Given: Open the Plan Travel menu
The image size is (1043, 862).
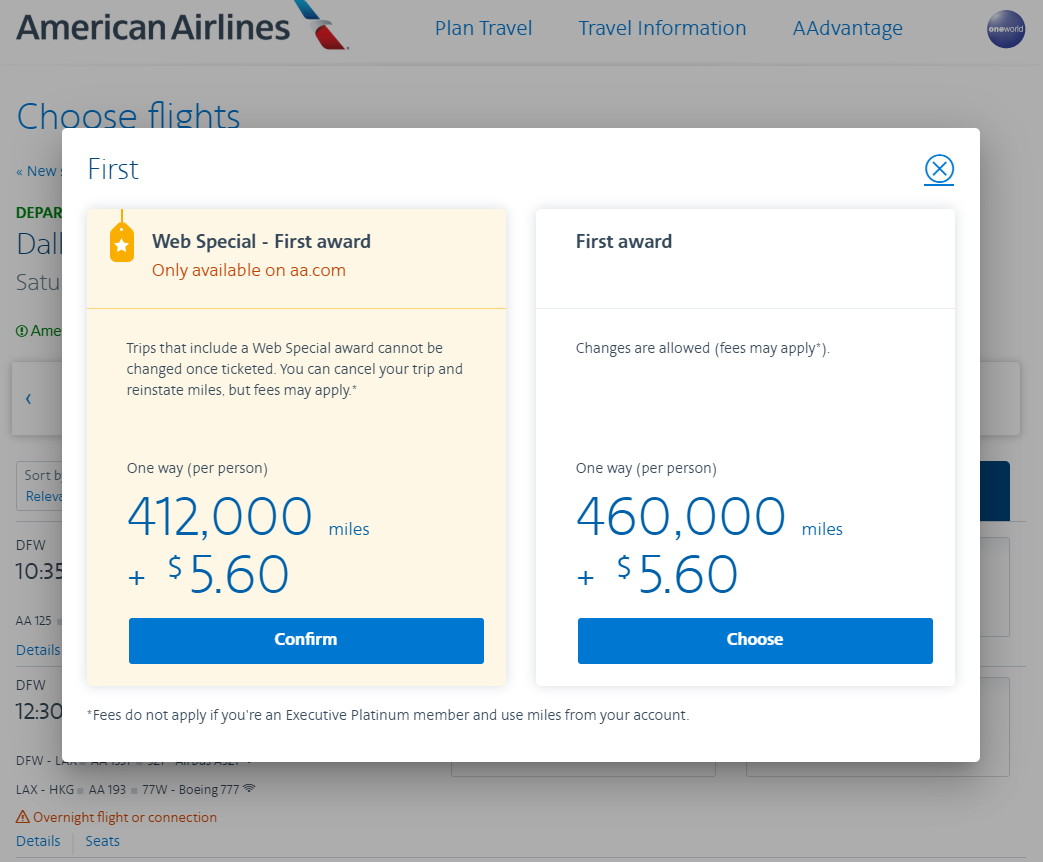Looking at the screenshot, I should point(483,28).
